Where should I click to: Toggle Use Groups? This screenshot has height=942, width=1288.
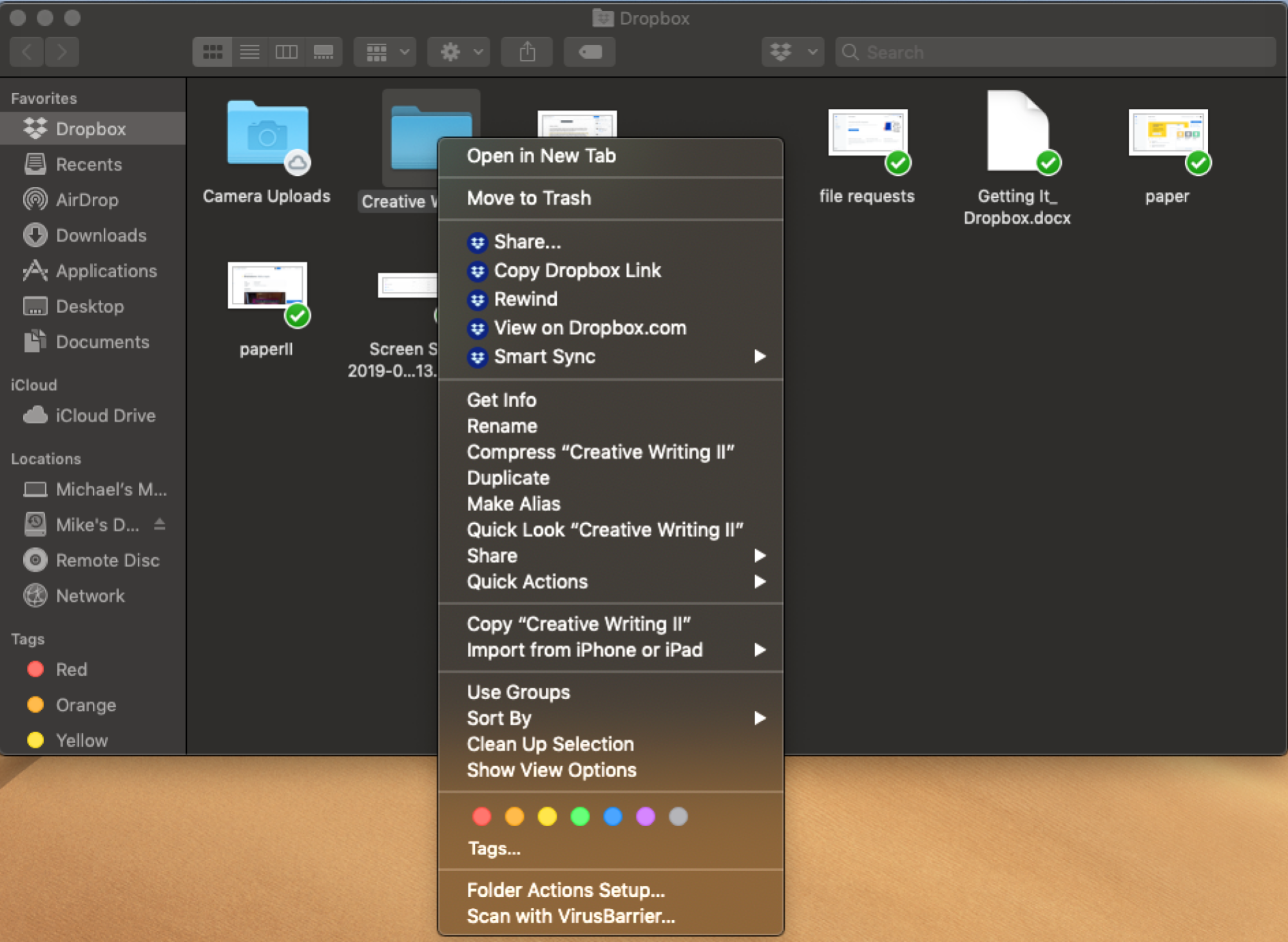point(611,692)
